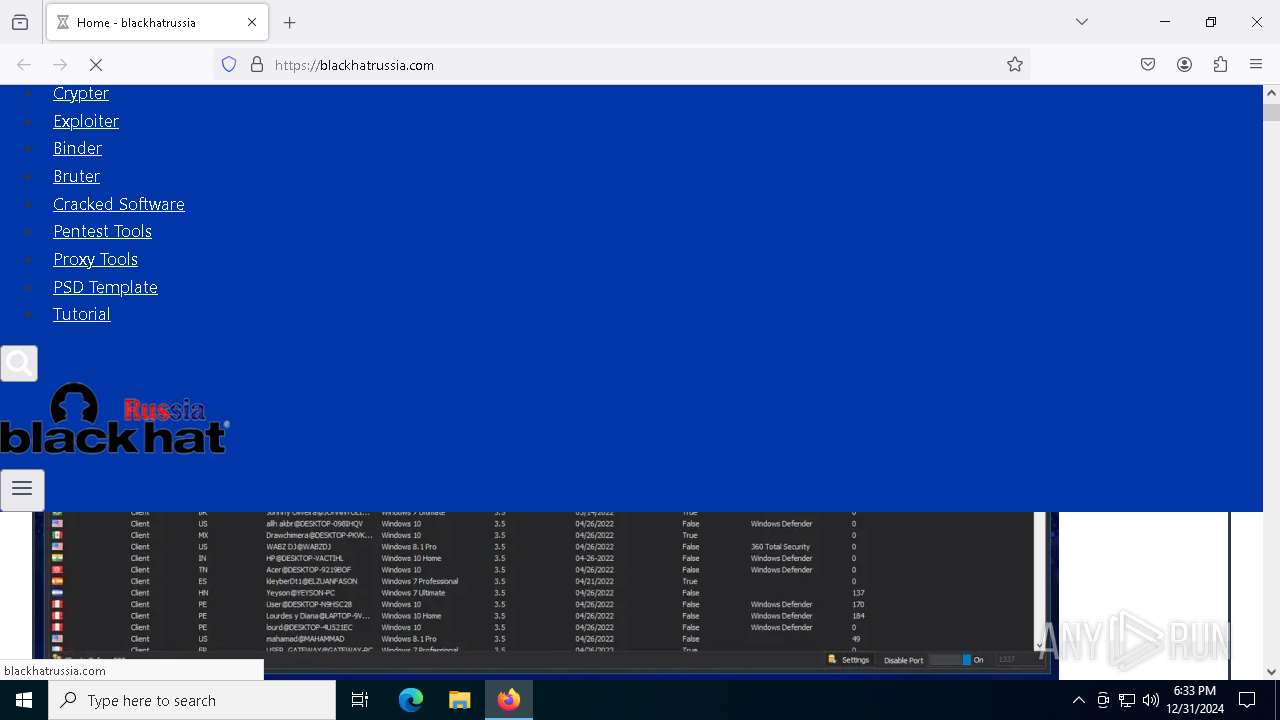This screenshot has height=720, width=1280.
Task: Open Task View on the taskbar
Action: 360,700
